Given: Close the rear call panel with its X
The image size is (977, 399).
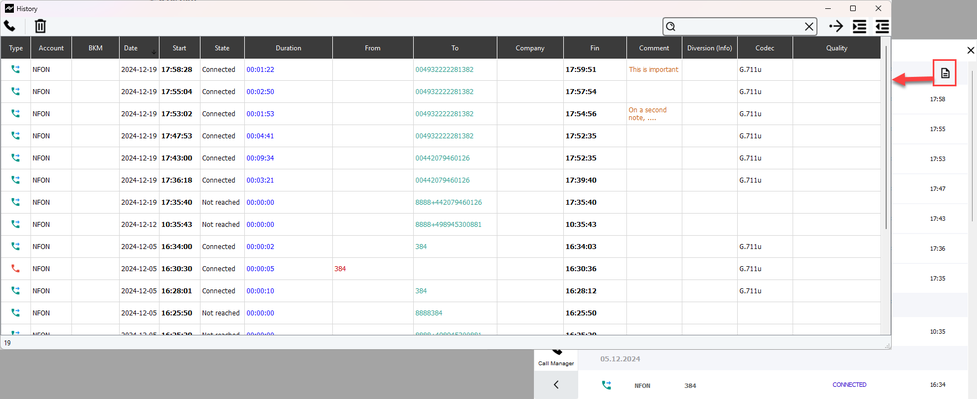Looking at the screenshot, I should [x=970, y=50].
